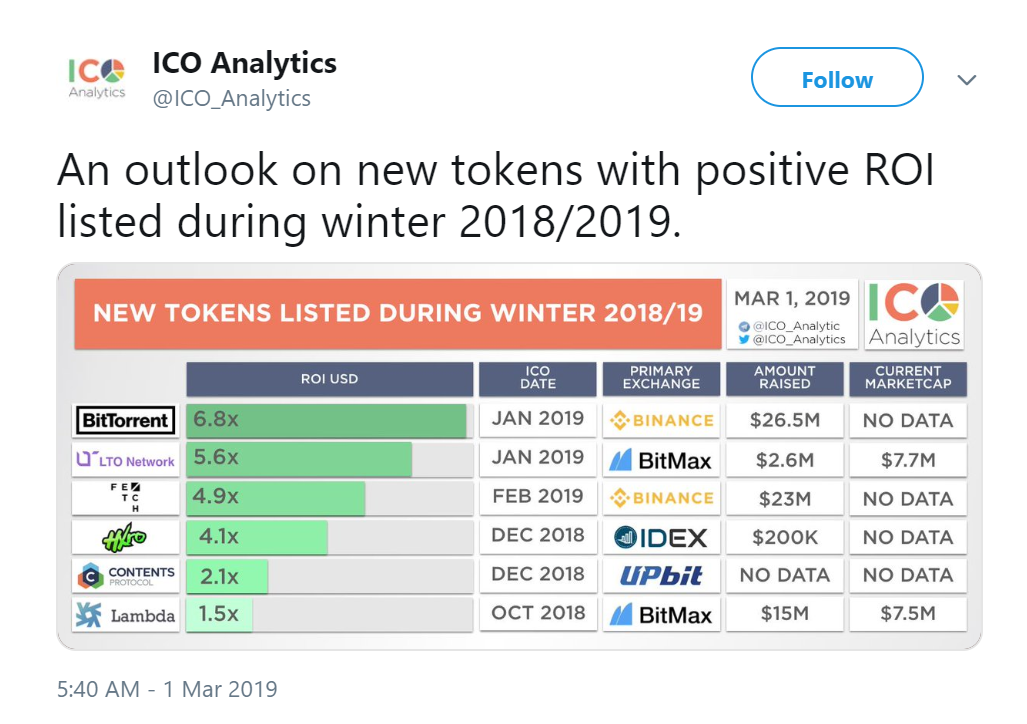Click the BitTorrent 6.8x ROI bar
This screenshot has height=724, width=1027.
click(x=326, y=420)
